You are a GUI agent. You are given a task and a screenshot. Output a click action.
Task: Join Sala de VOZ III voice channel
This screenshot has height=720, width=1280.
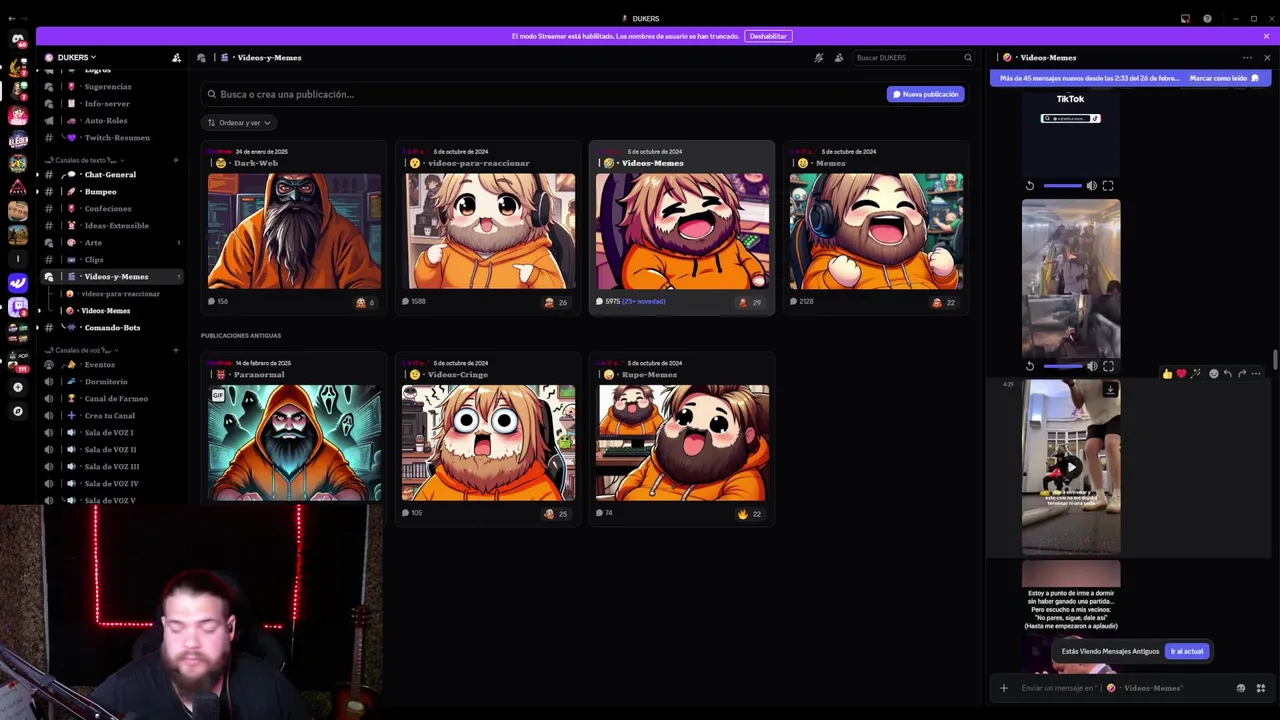(x=112, y=467)
